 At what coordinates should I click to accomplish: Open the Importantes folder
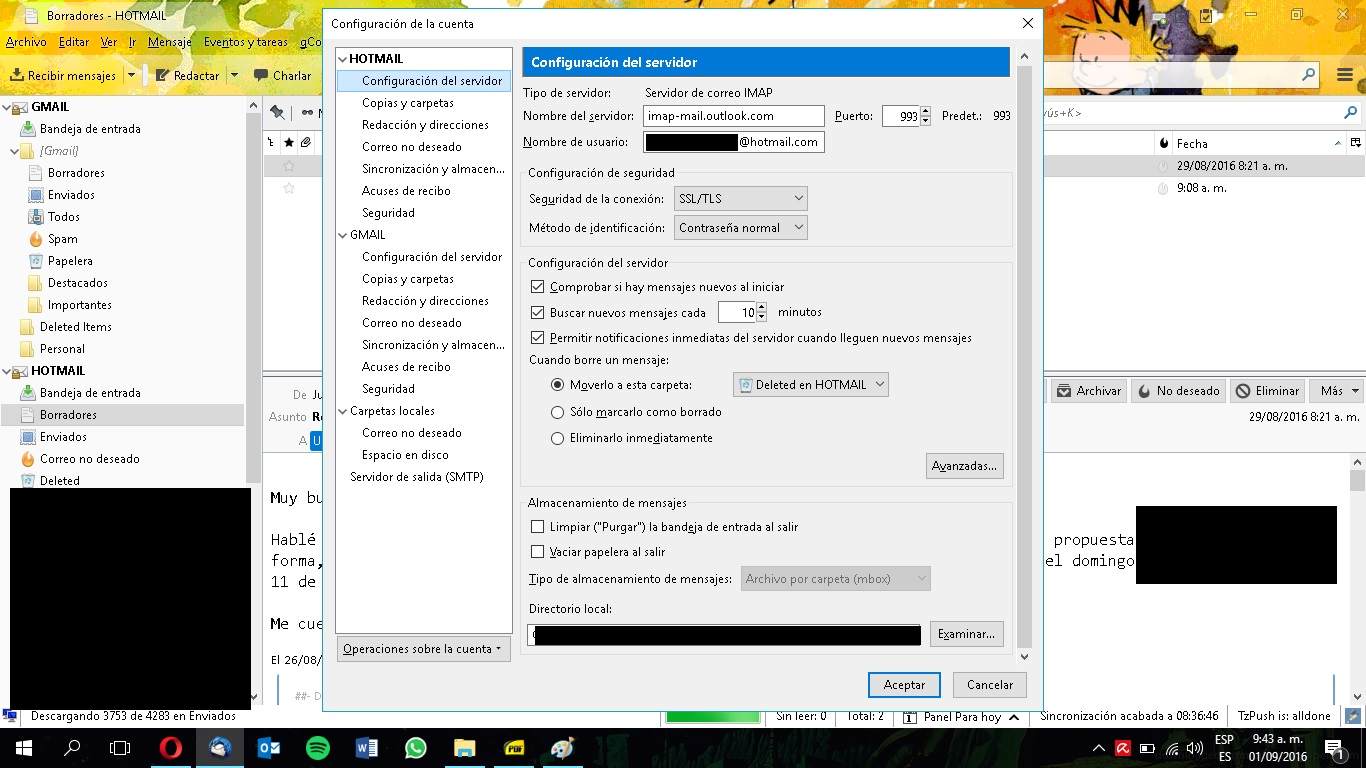(79, 305)
